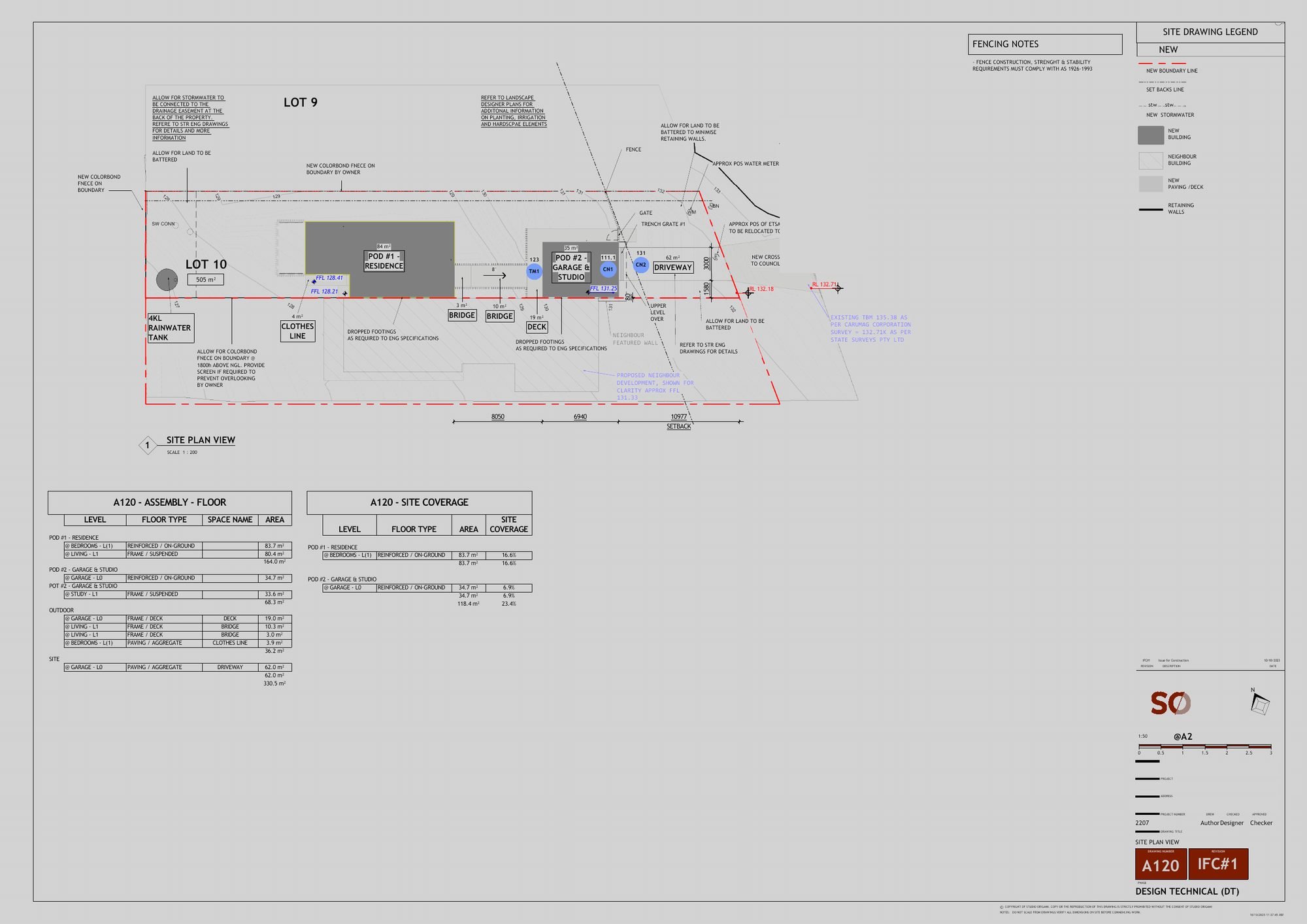The height and width of the screenshot is (924, 1307).
Task: Click the 1:50 scale bar
Action: (1204, 746)
